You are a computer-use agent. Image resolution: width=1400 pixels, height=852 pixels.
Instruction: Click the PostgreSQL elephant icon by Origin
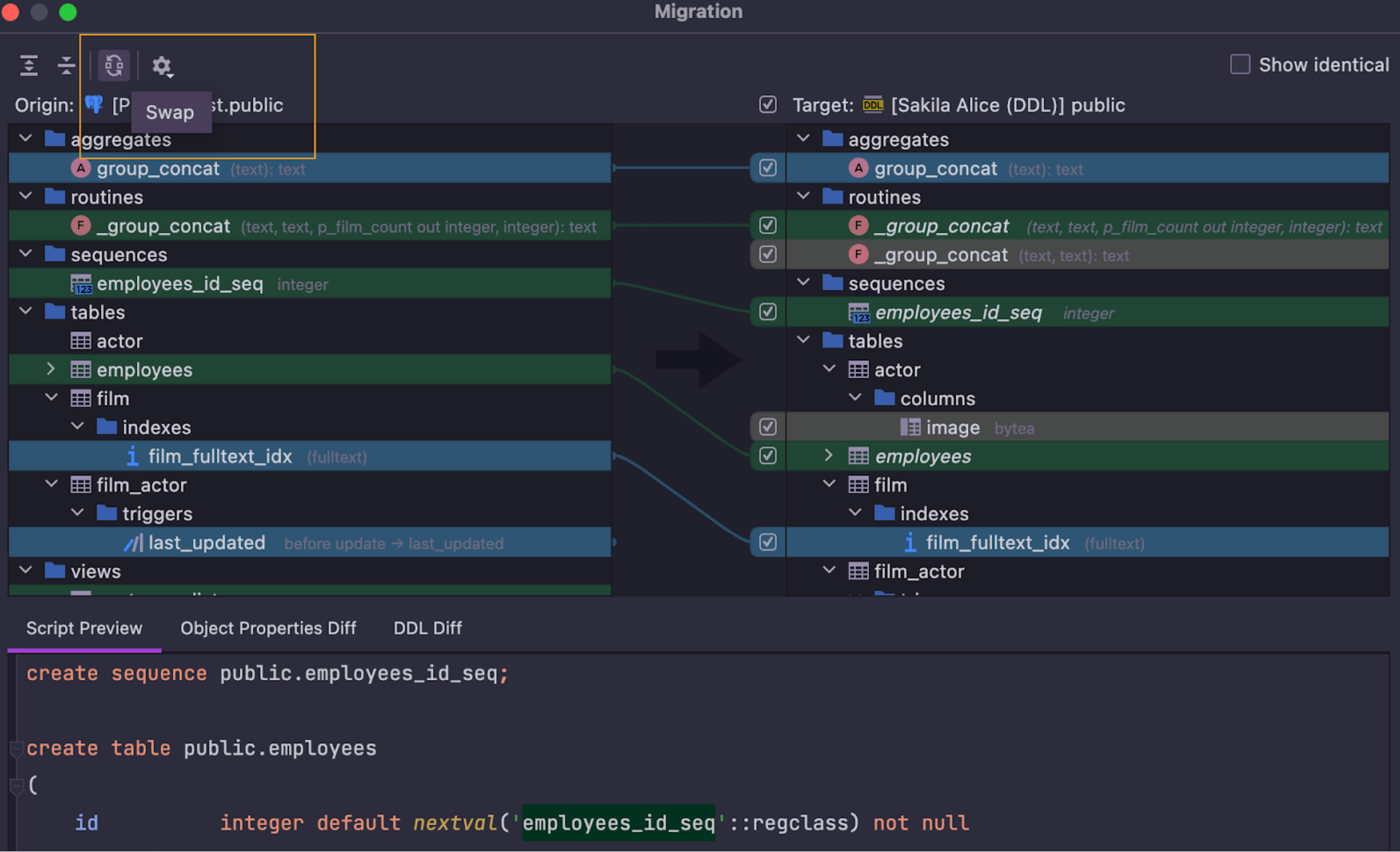(94, 104)
